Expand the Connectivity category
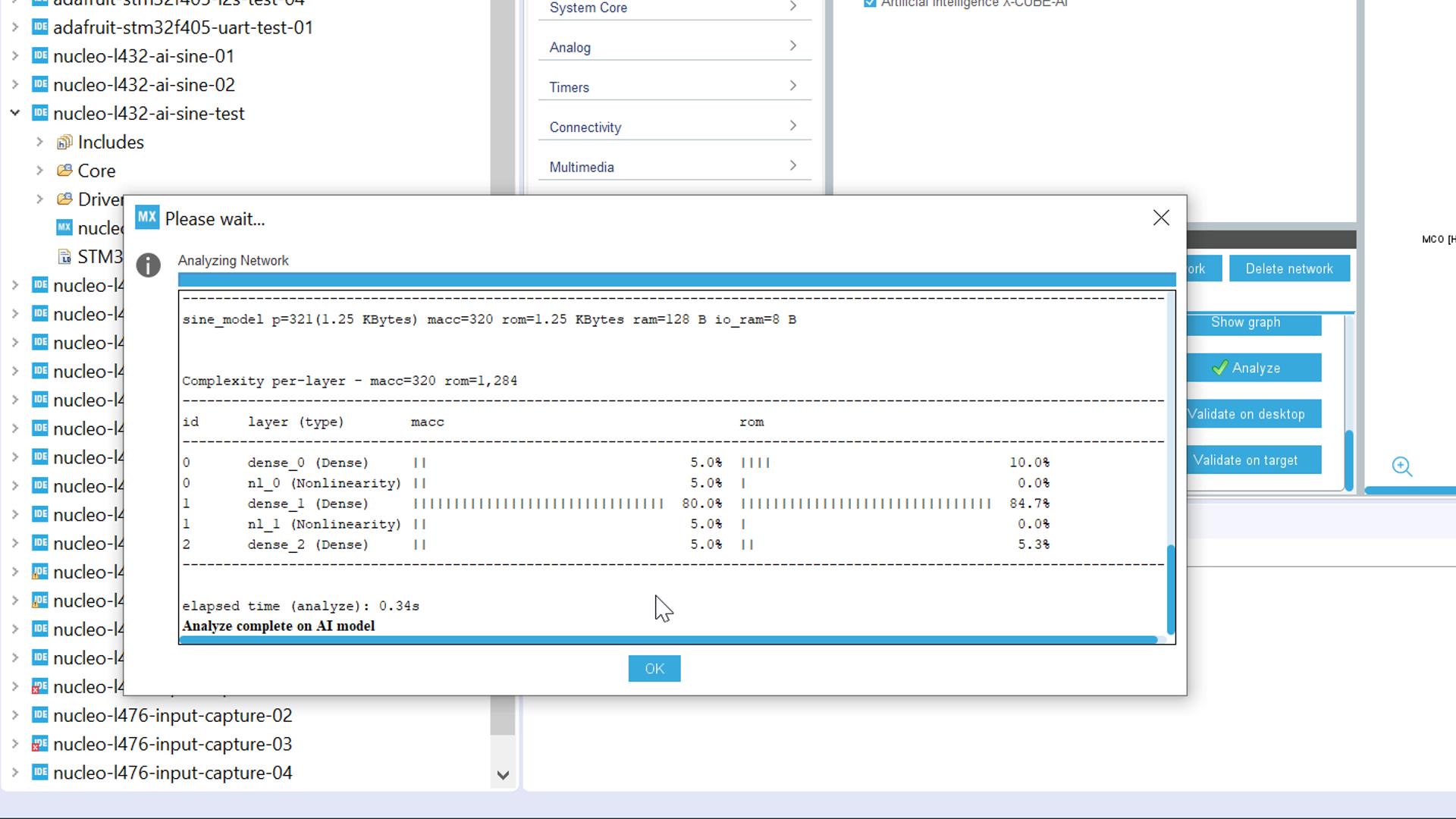 point(673,127)
